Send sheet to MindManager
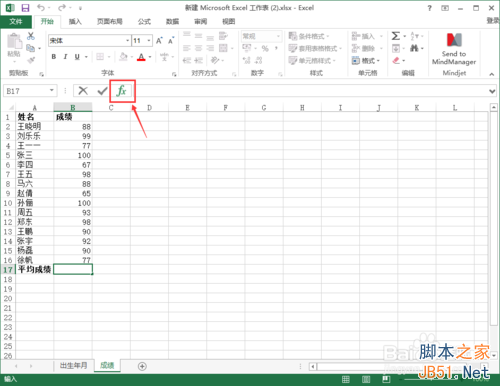The height and width of the screenshot is (386, 500). pos(454,49)
